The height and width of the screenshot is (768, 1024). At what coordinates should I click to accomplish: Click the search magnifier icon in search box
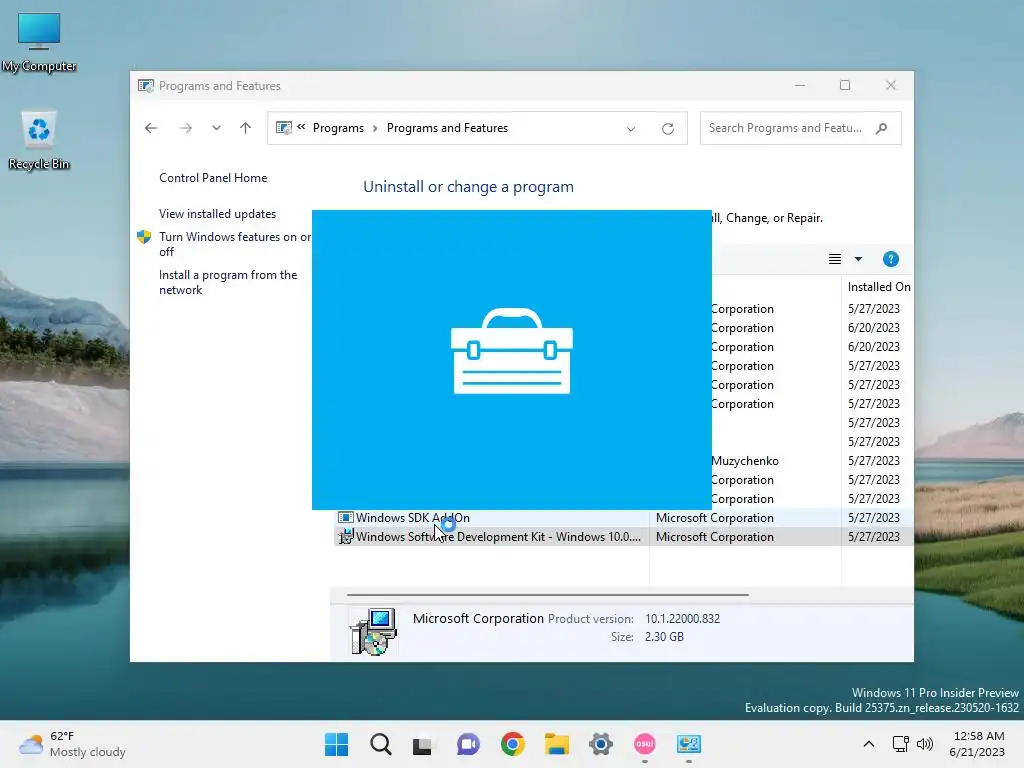882,128
